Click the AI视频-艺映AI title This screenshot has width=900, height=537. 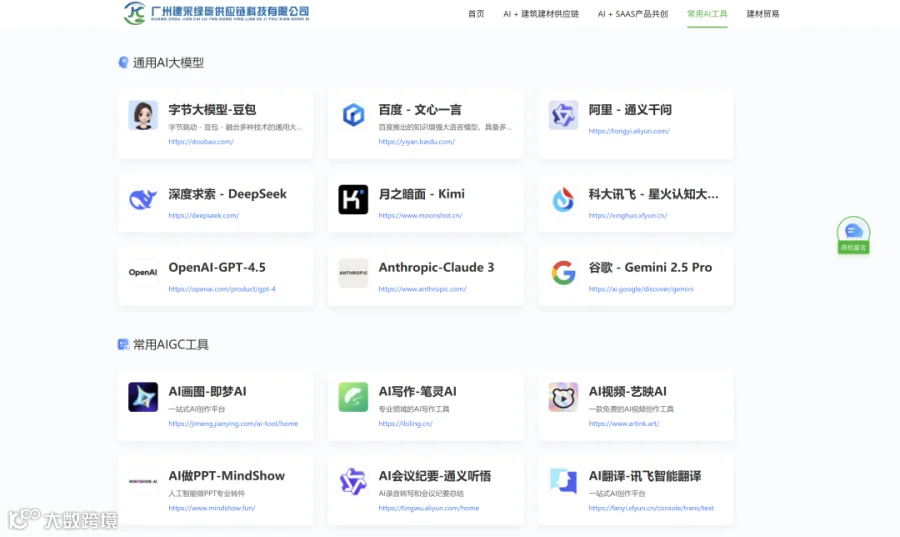pyautogui.click(x=627, y=391)
